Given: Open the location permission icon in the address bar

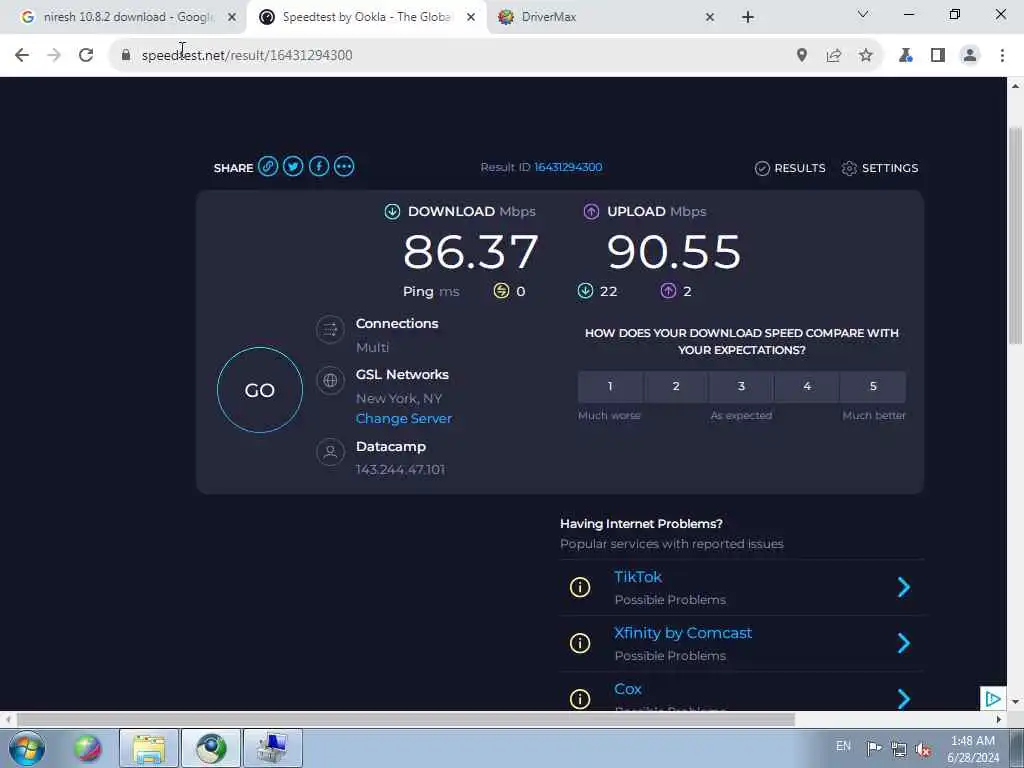Looking at the screenshot, I should [802, 56].
